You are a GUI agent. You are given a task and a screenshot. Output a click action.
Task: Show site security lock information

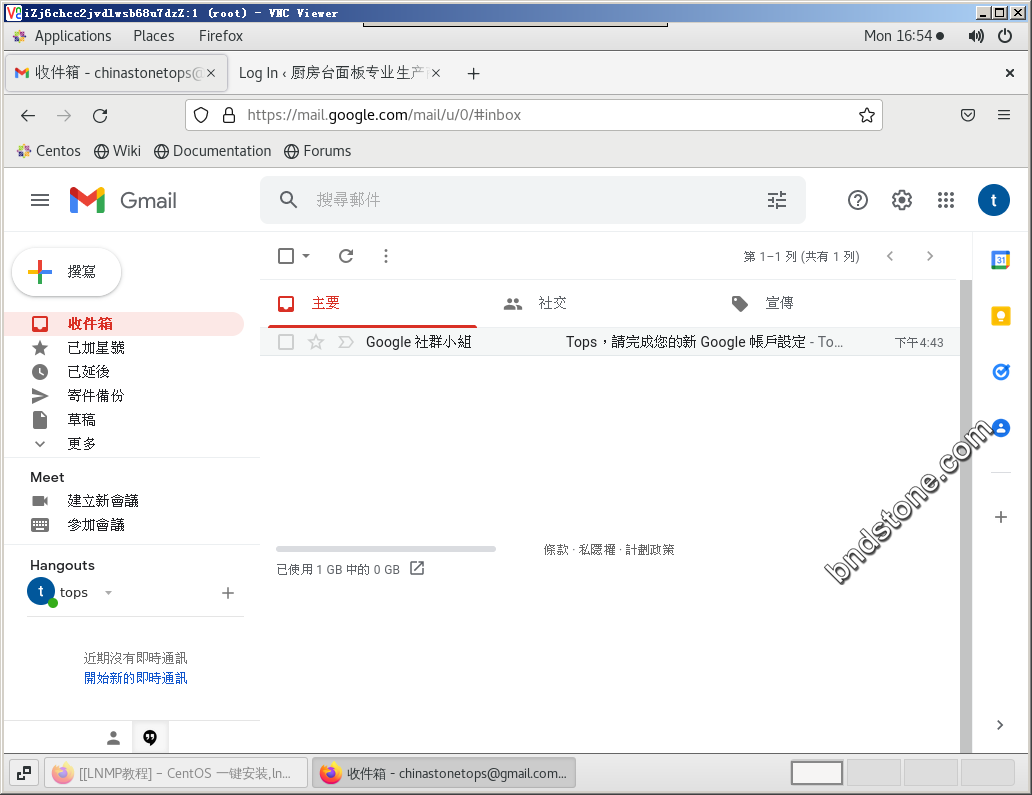click(229, 115)
